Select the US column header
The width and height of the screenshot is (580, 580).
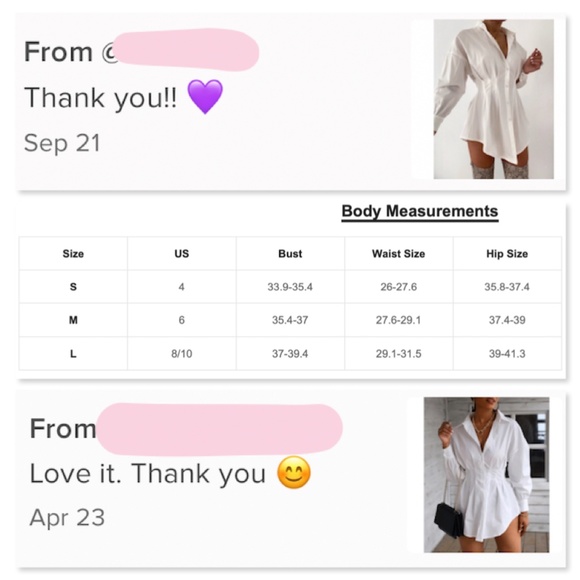(x=182, y=254)
